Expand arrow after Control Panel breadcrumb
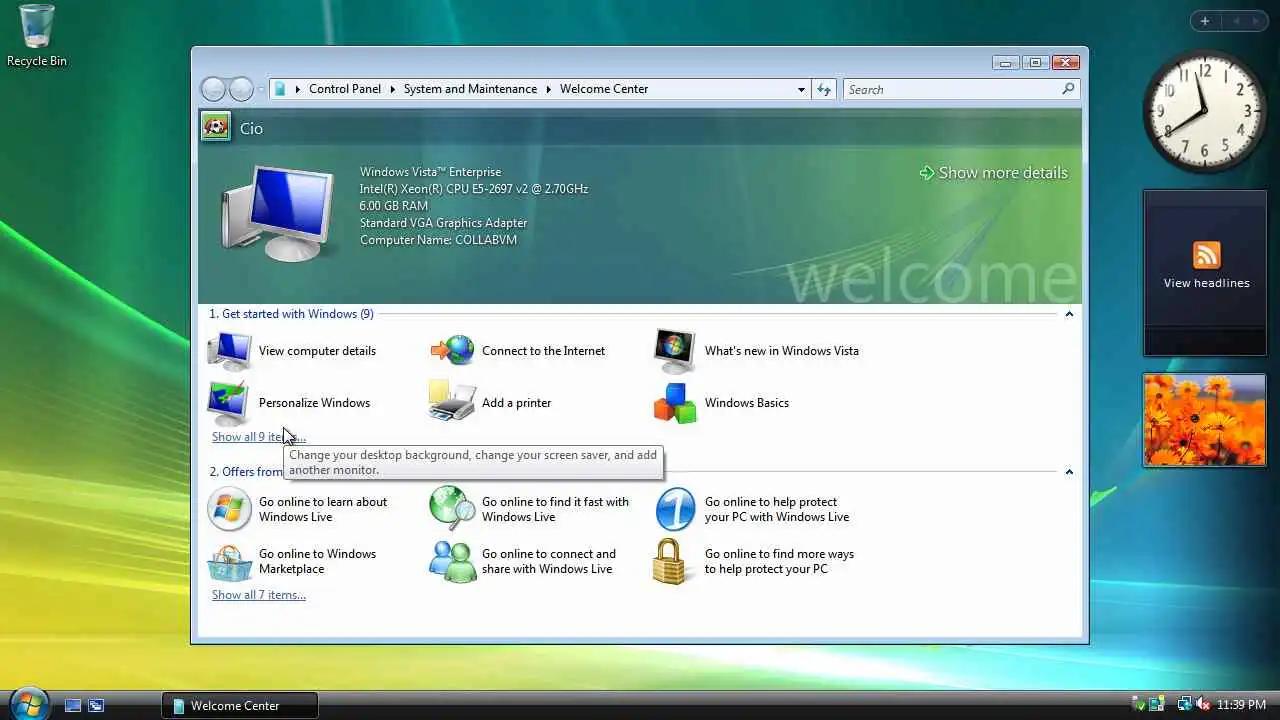Image resolution: width=1280 pixels, height=720 pixels. click(x=392, y=89)
